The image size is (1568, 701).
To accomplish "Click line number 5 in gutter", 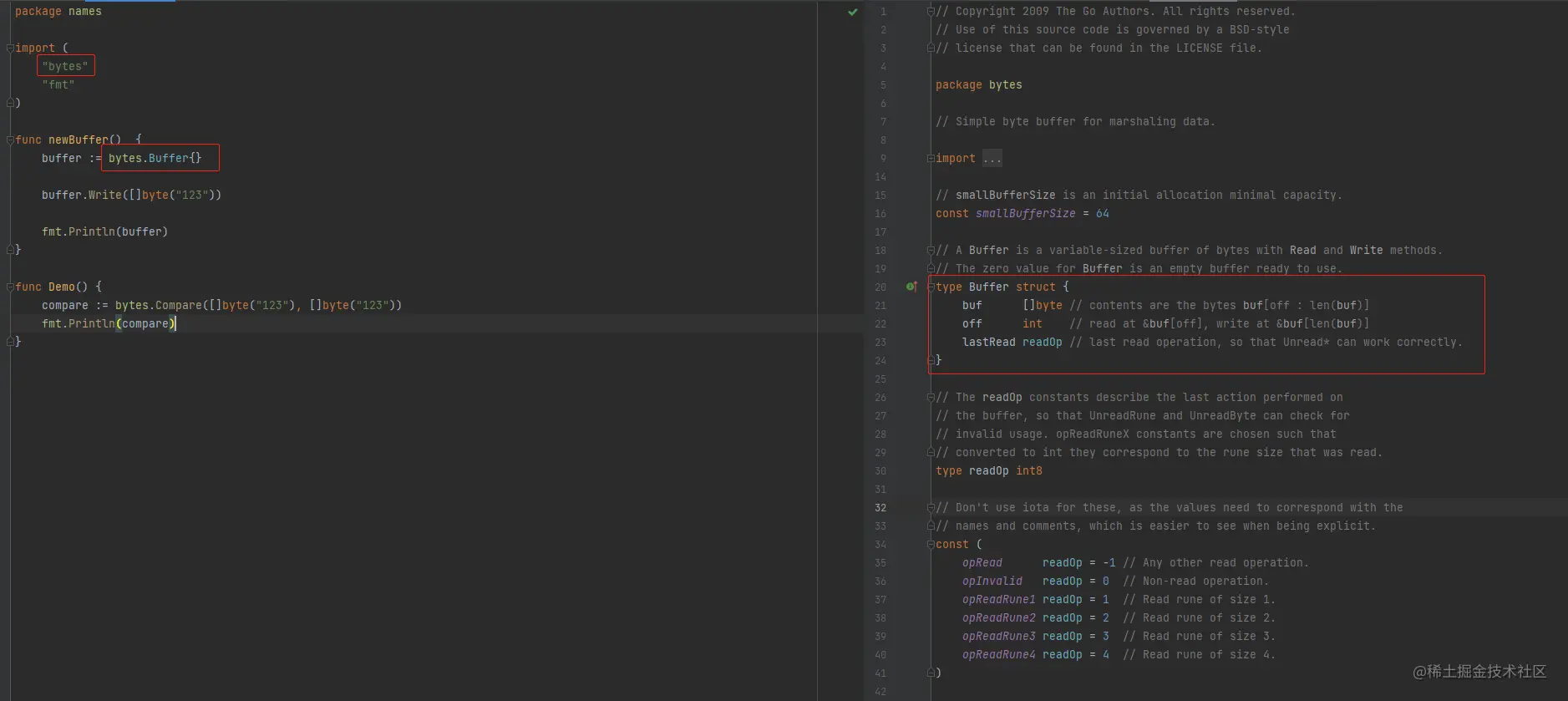I will tap(883, 85).
